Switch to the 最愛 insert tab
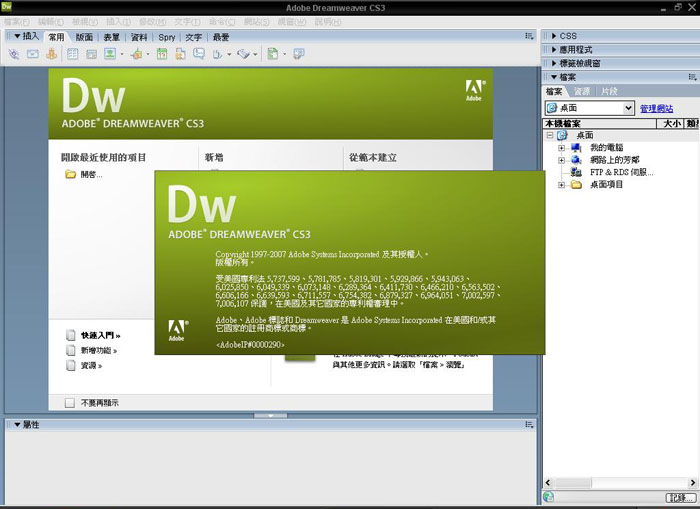This screenshot has height=509, width=700. click(x=221, y=38)
